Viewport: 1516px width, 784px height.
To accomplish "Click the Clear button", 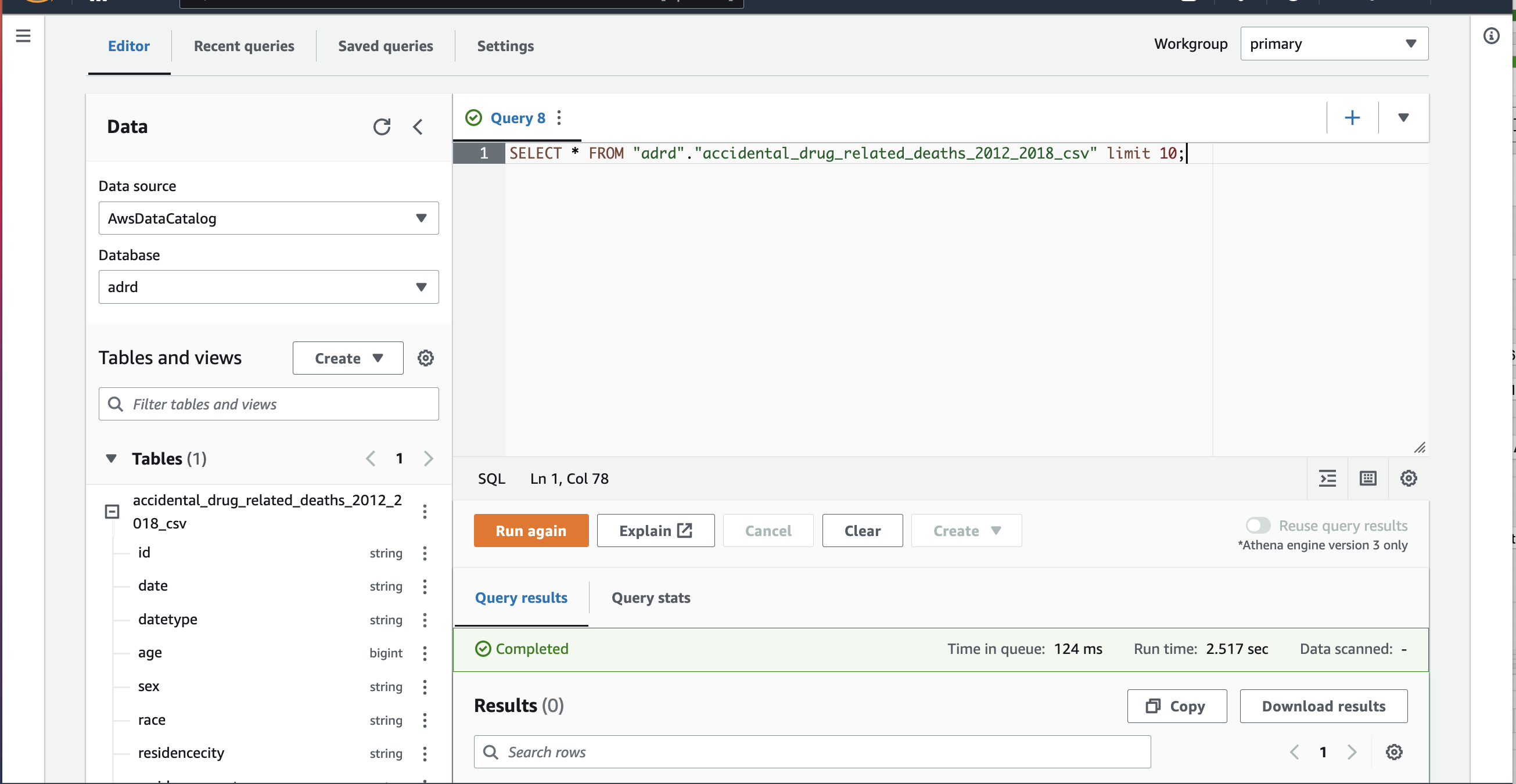I will point(862,530).
